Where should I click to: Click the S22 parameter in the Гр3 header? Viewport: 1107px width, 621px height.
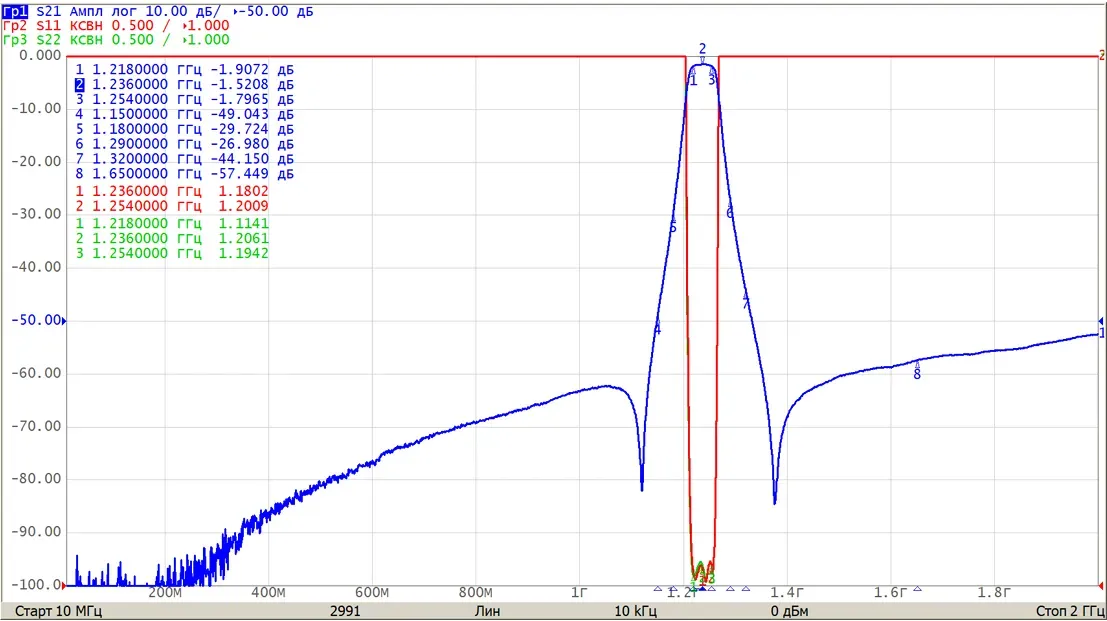point(49,40)
